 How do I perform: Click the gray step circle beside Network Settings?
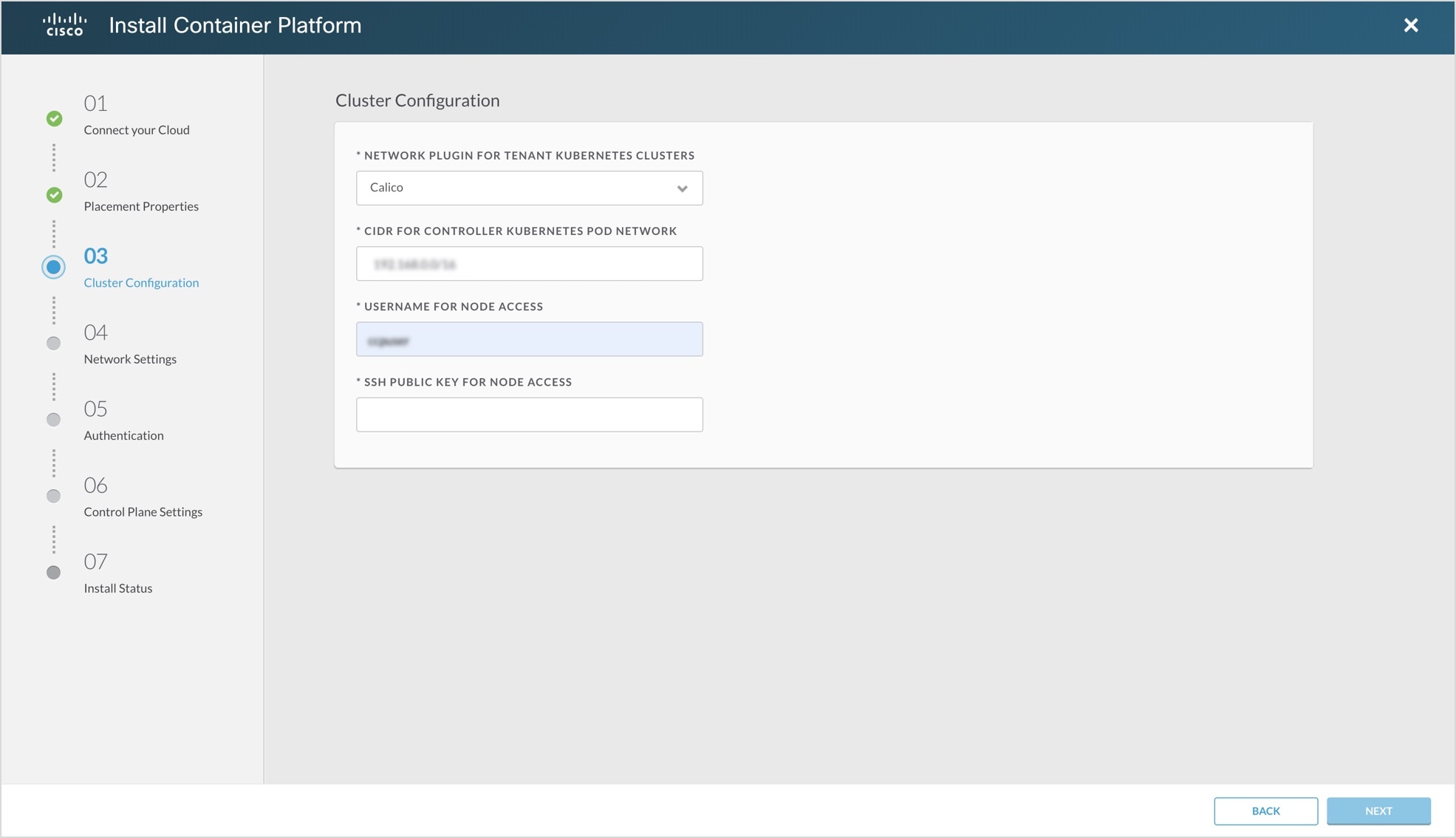coord(53,343)
